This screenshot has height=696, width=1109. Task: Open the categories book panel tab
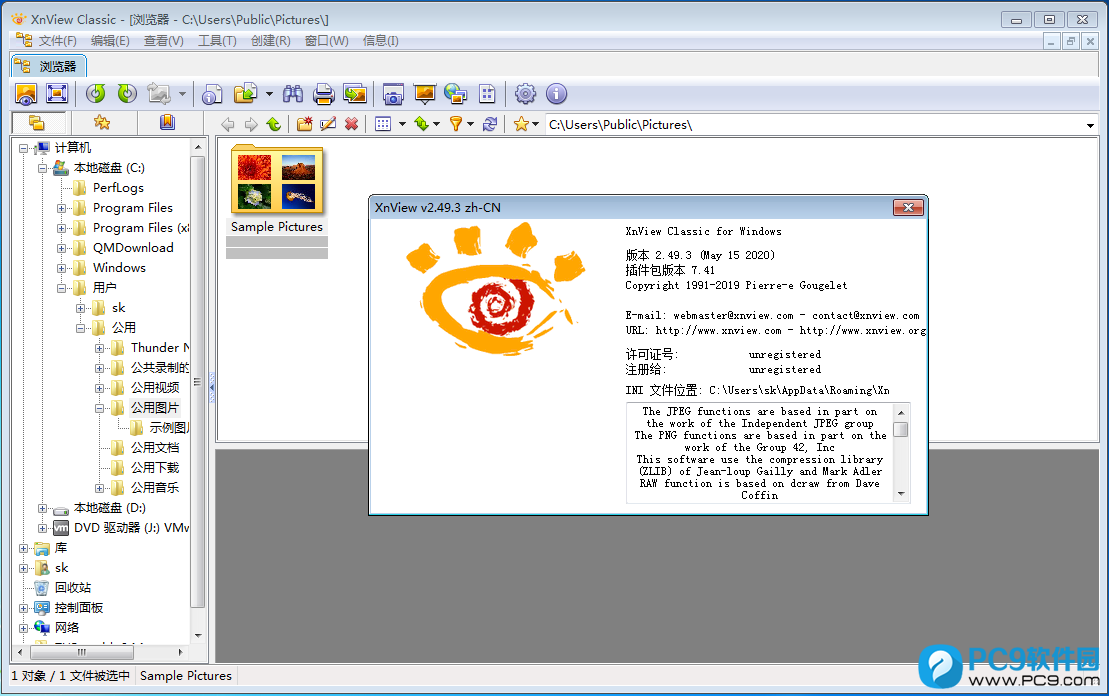coord(168,123)
